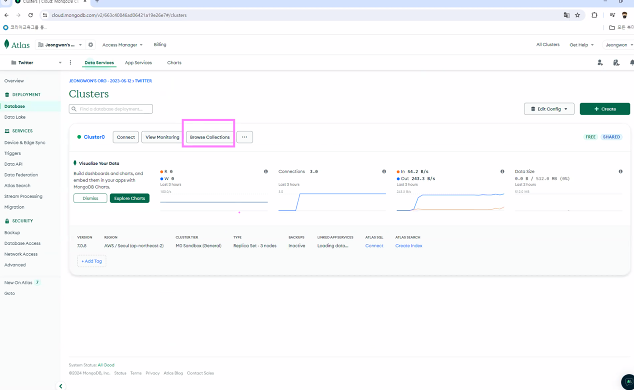Open project options three-dot menu
The height and width of the screenshot is (390, 634).
[70, 63]
